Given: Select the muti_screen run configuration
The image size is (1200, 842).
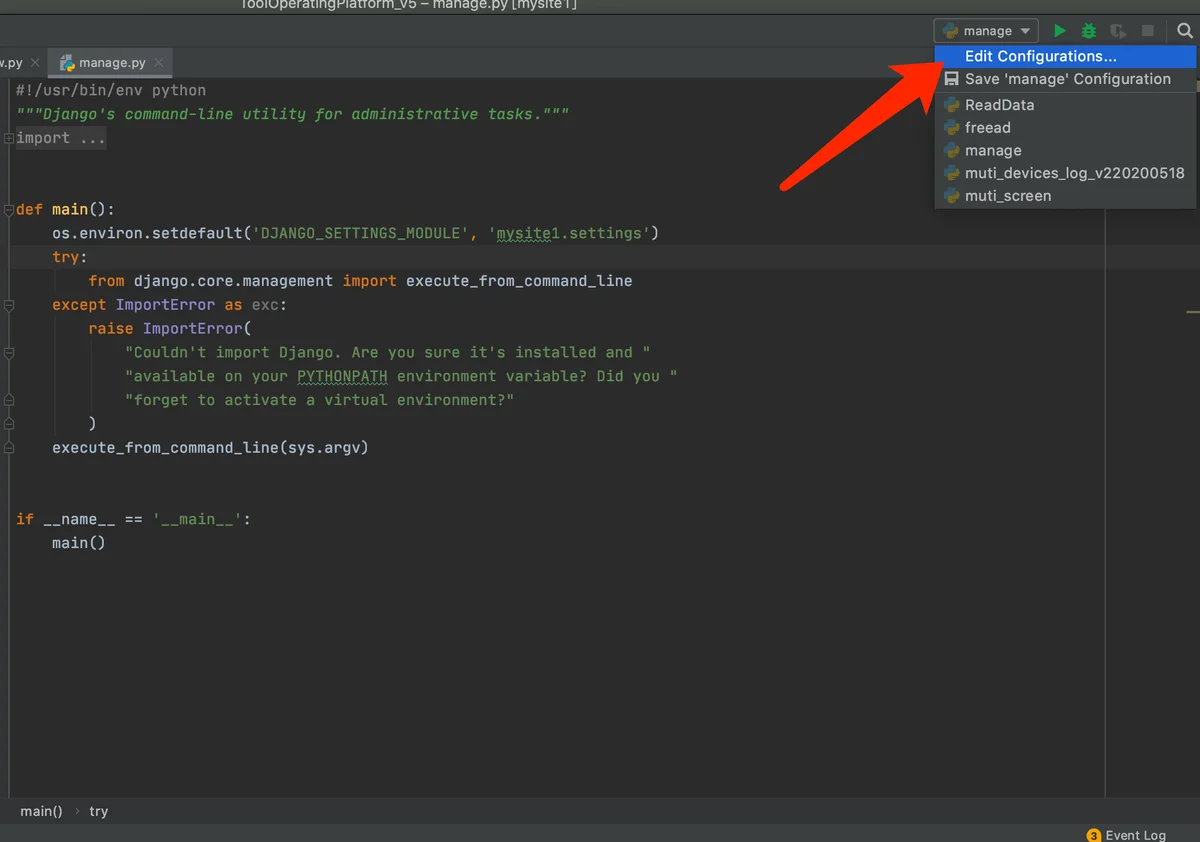Looking at the screenshot, I should 1065,196.
